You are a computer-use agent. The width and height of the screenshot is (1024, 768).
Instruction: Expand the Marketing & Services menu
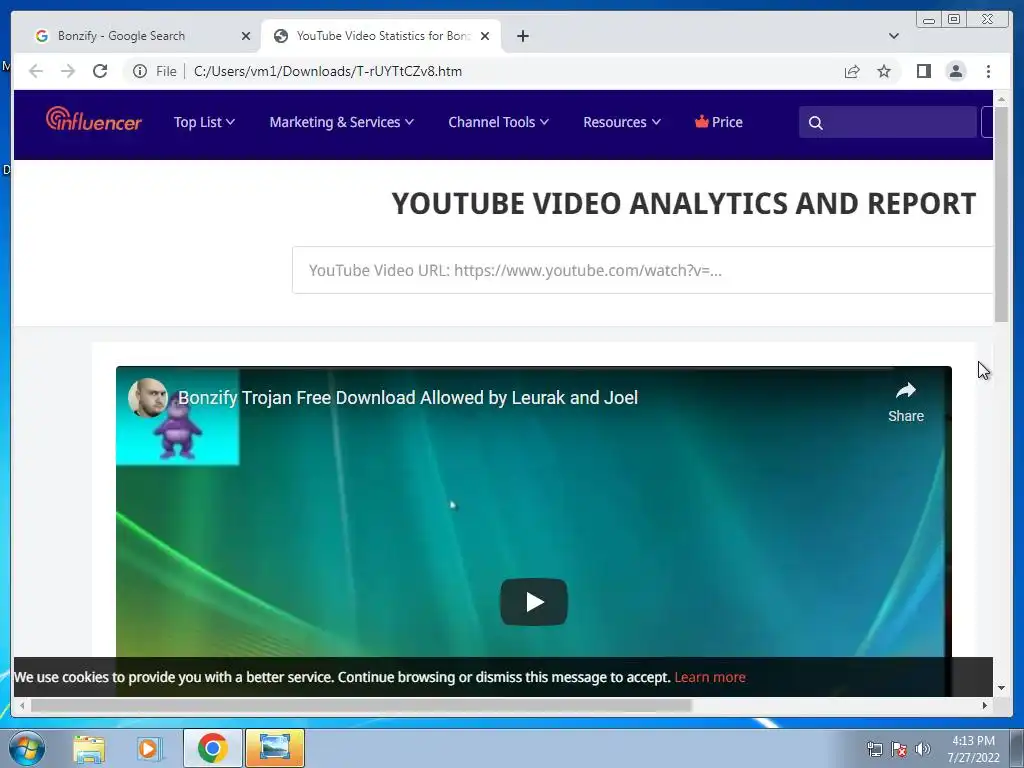pyautogui.click(x=342, y=122)
